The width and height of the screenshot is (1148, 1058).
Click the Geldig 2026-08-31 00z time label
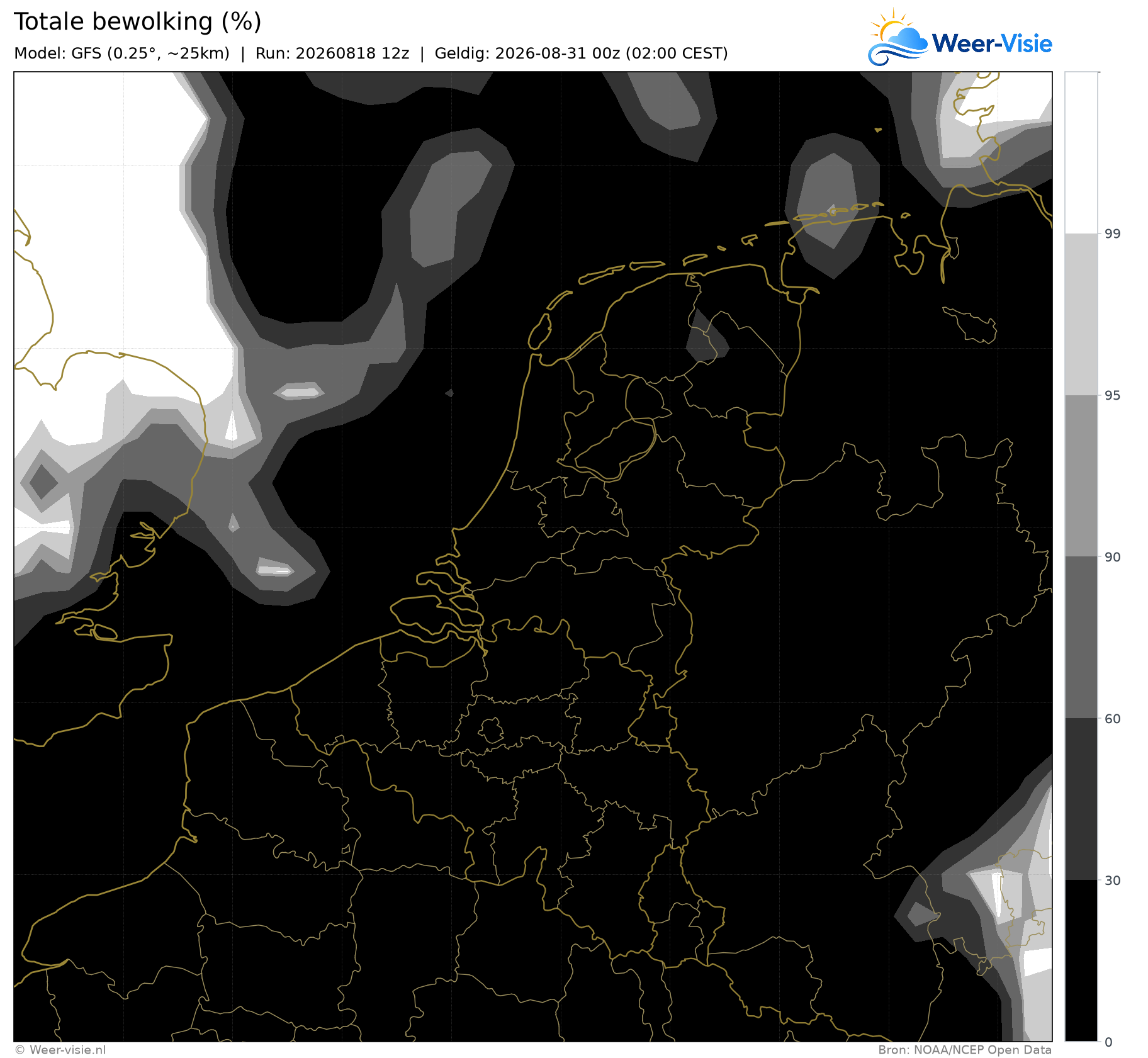pyautogui.click(x=581, y=53)
